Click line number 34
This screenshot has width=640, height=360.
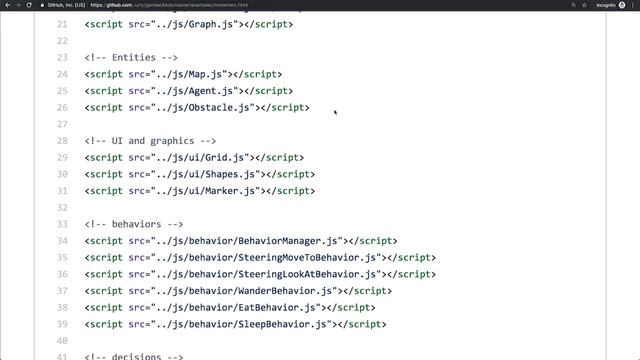[62, 241]
